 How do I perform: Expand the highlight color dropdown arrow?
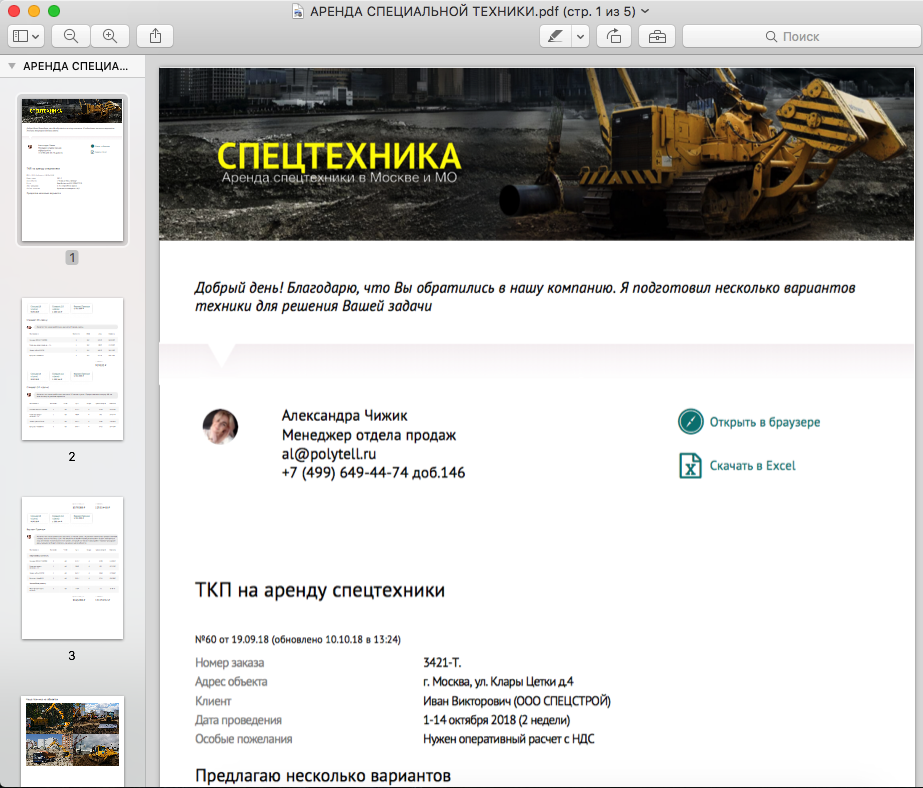point(580,36)
